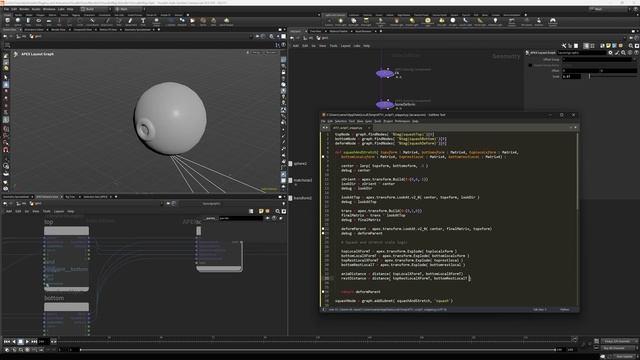The image size is (640, 360).
Task: Click the play forward button
Action: (27, 341)
